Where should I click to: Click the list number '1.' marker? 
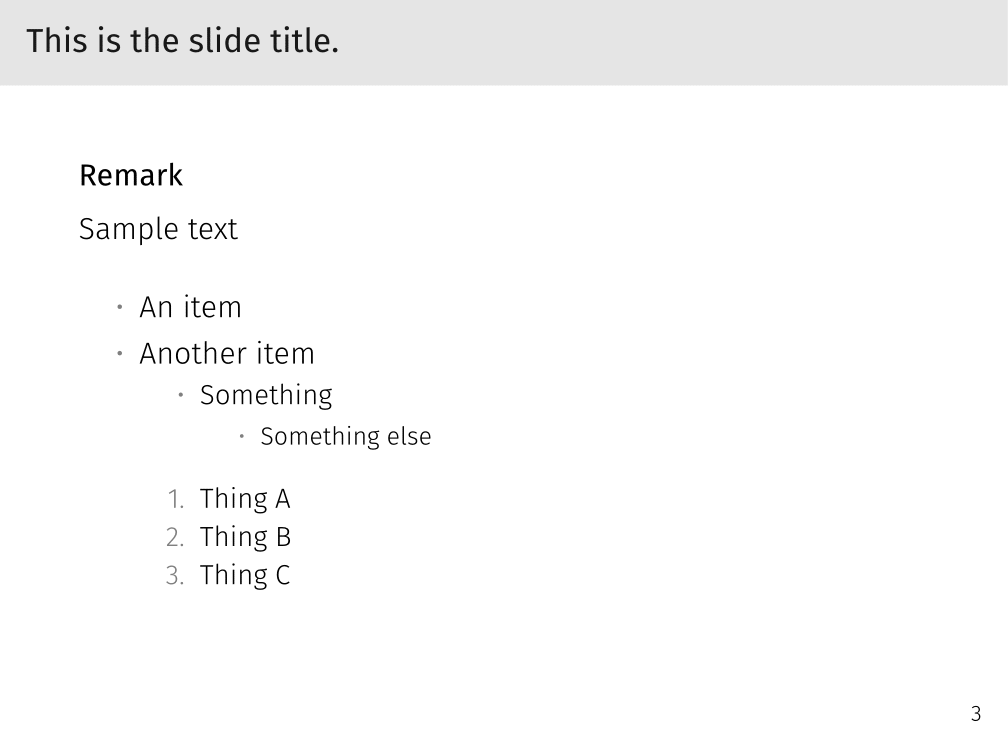[x=176, y=499]
